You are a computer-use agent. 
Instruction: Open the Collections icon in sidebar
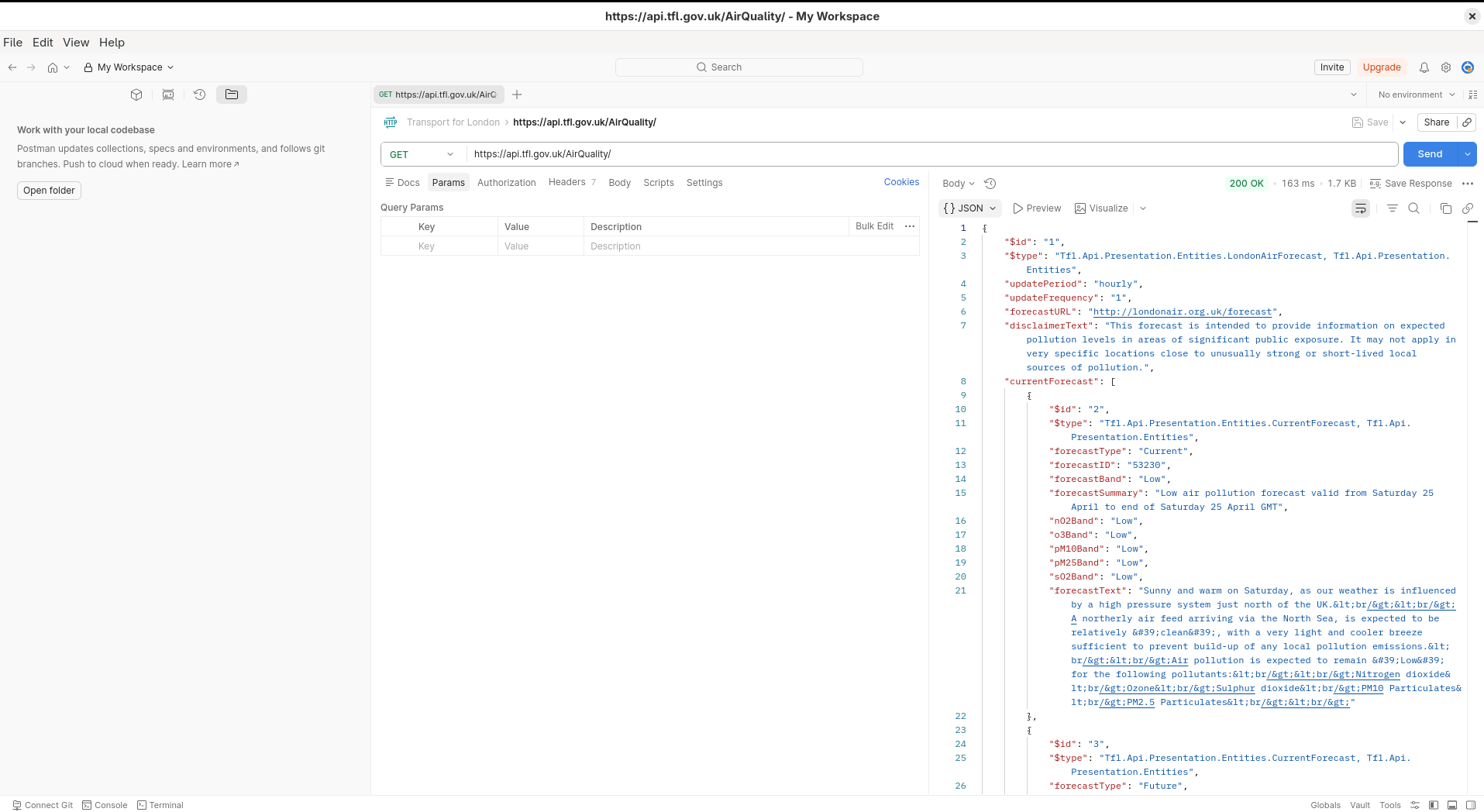[136, 95]
